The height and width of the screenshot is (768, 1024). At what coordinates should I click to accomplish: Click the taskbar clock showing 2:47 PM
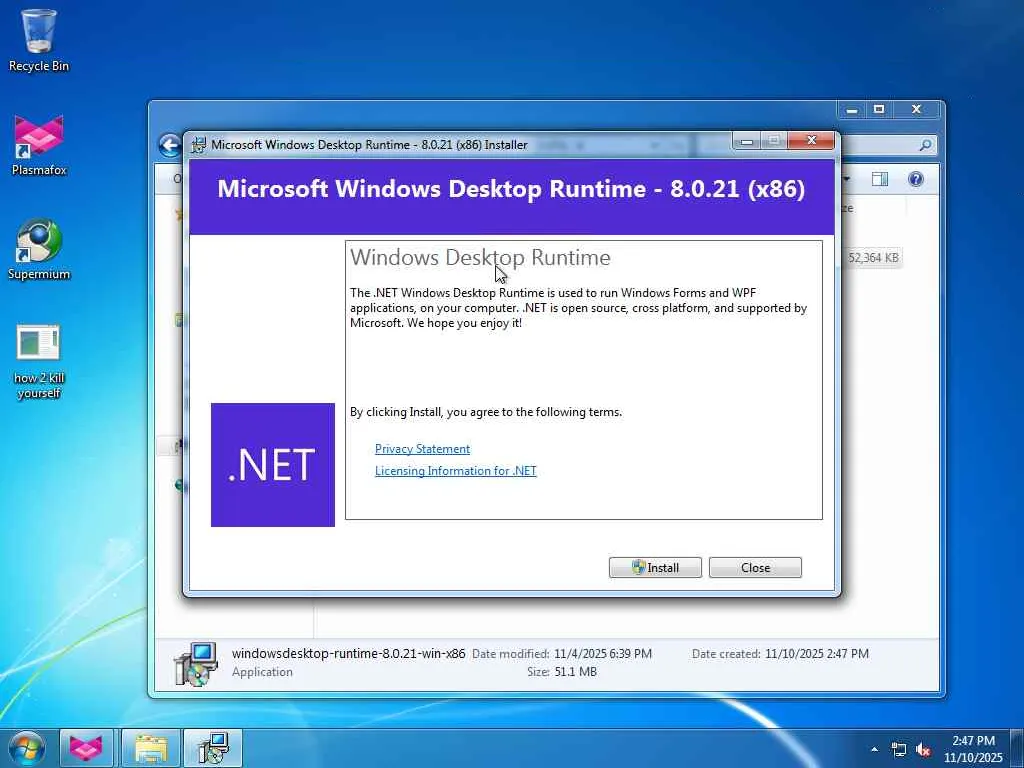973,748
